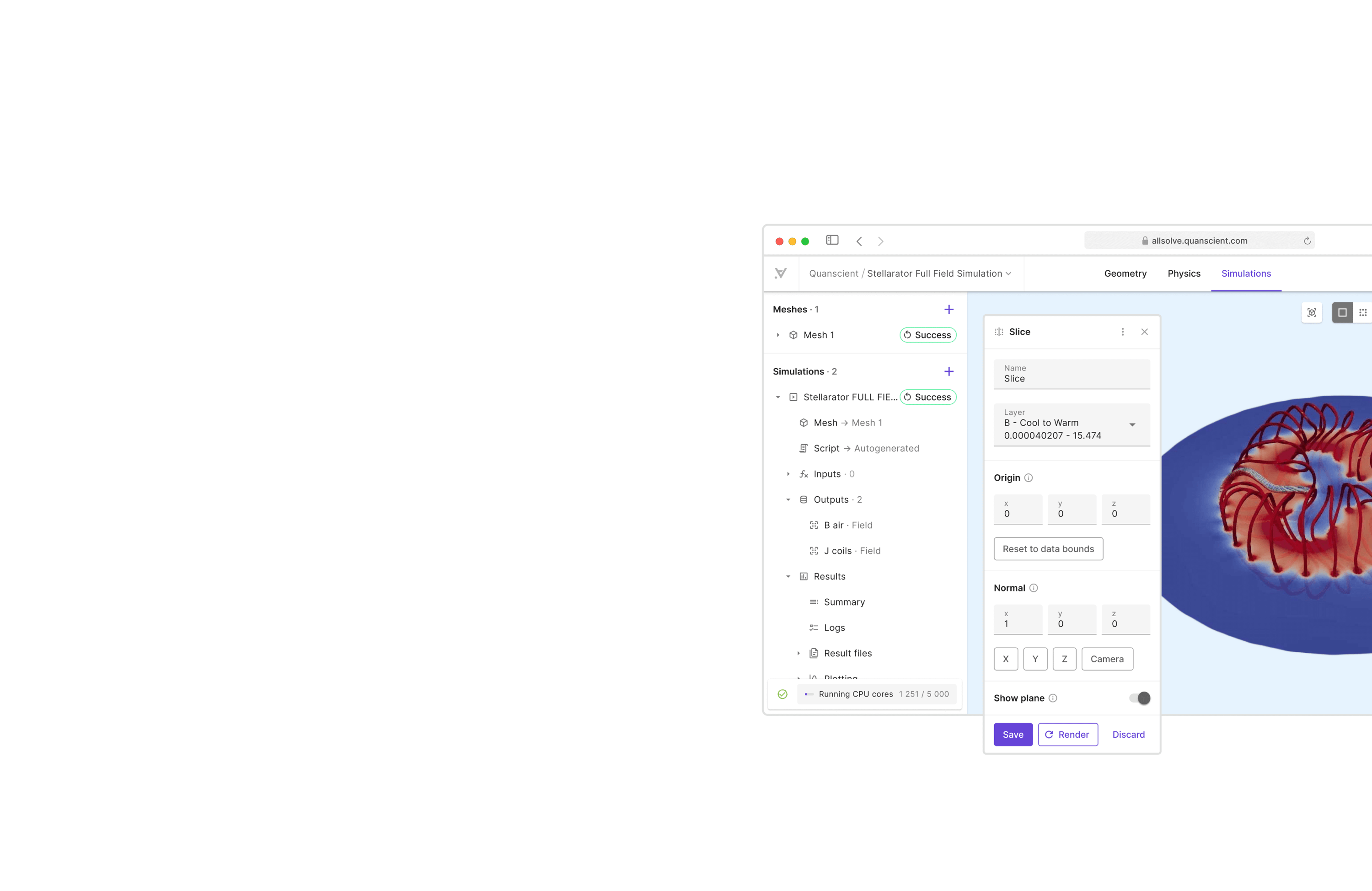Click the Running CPU cores usage indicator

pos(876,694)
